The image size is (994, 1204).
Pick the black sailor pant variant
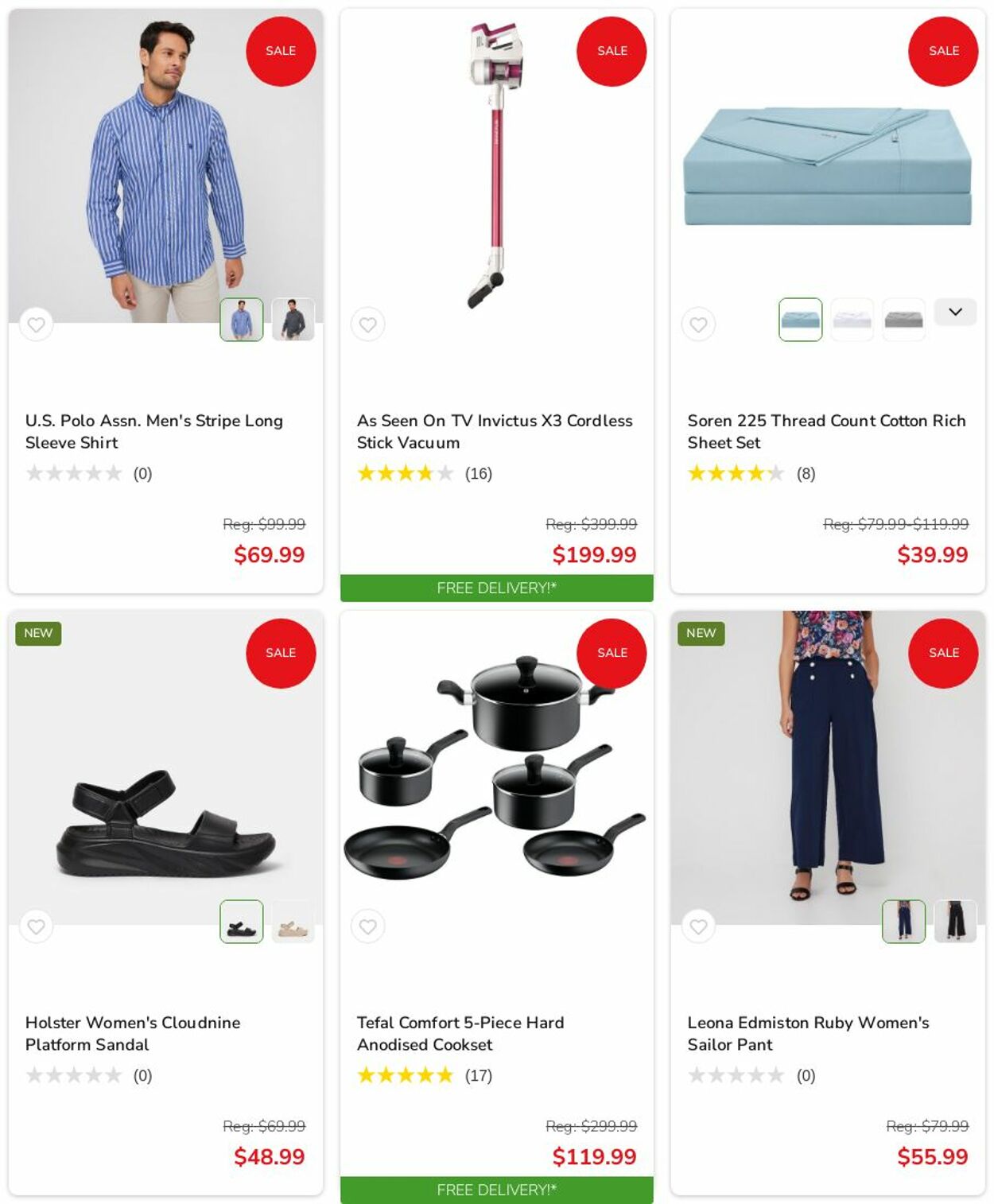[x=955, y=922]
